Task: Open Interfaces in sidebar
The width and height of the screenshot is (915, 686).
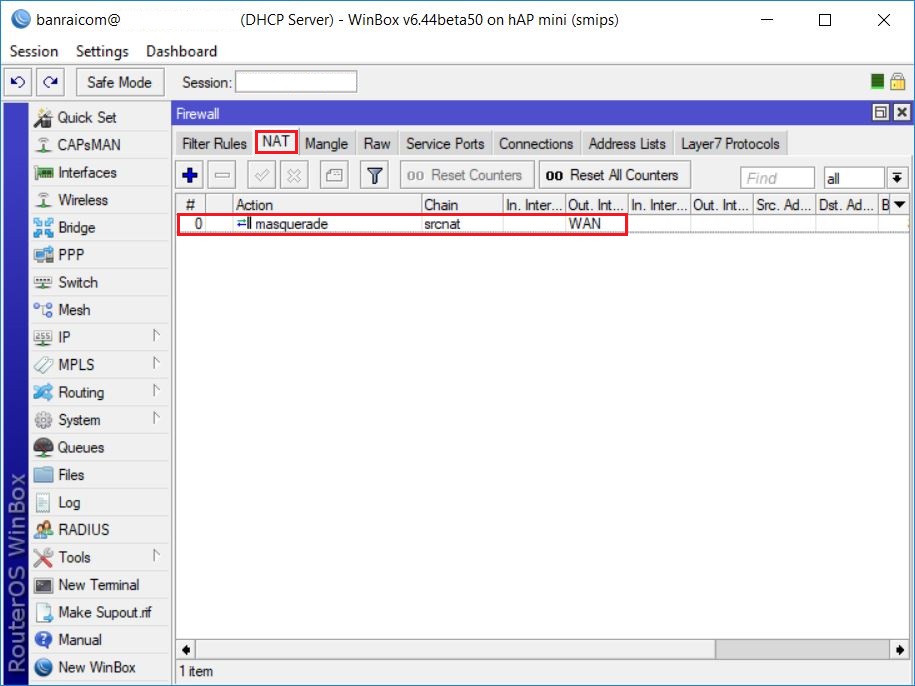Action: 100,172
